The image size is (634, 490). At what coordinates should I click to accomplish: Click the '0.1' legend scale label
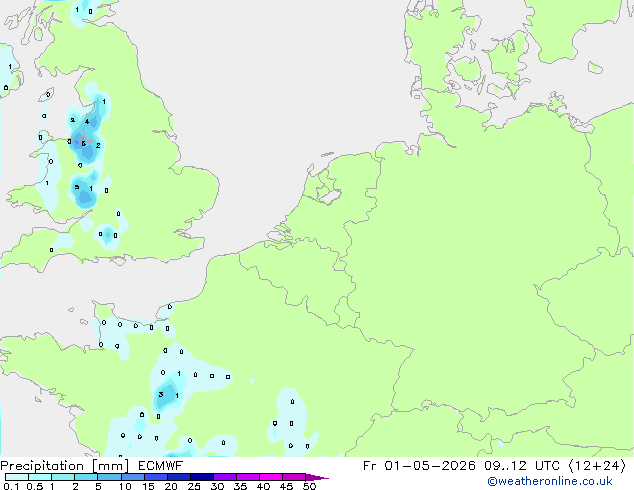point(11,486)
